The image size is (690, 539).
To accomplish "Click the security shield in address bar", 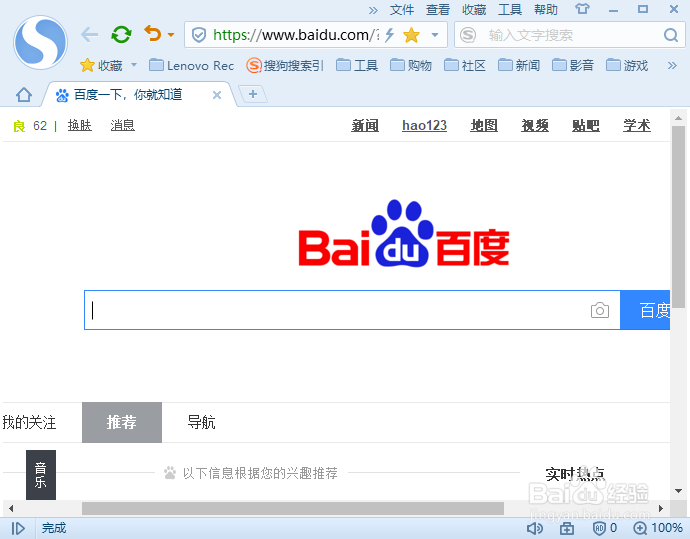I will coord(199,35).
